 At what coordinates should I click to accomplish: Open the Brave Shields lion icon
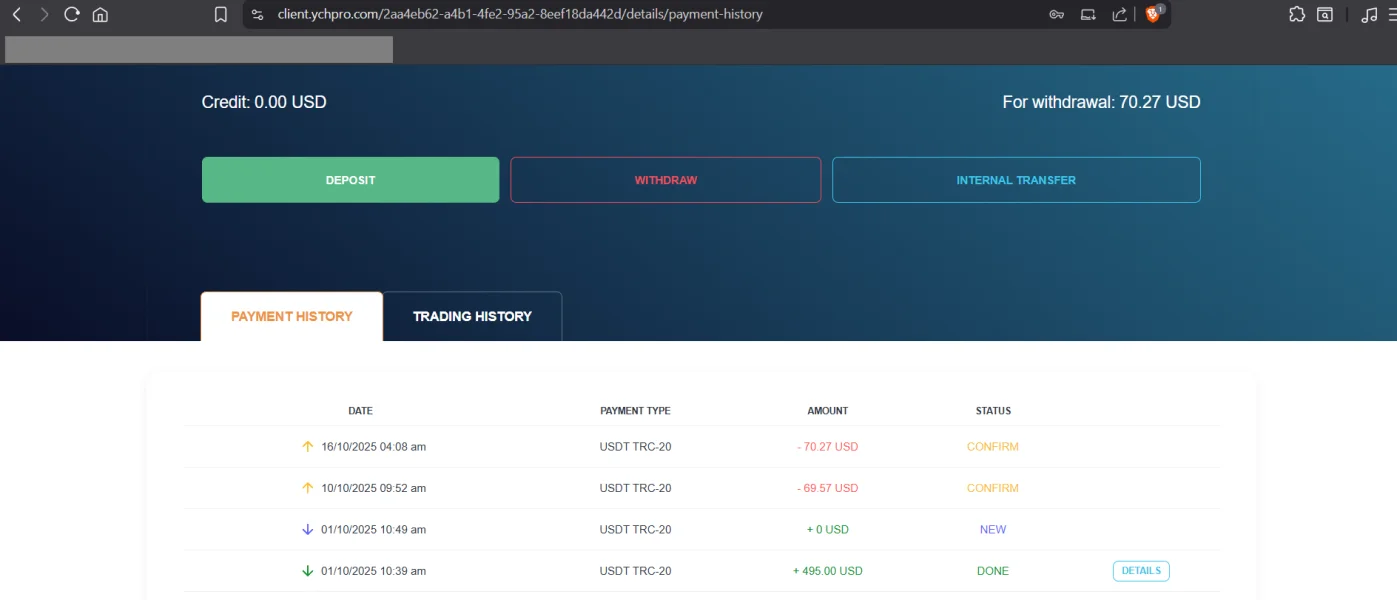tap(1152, 14)
